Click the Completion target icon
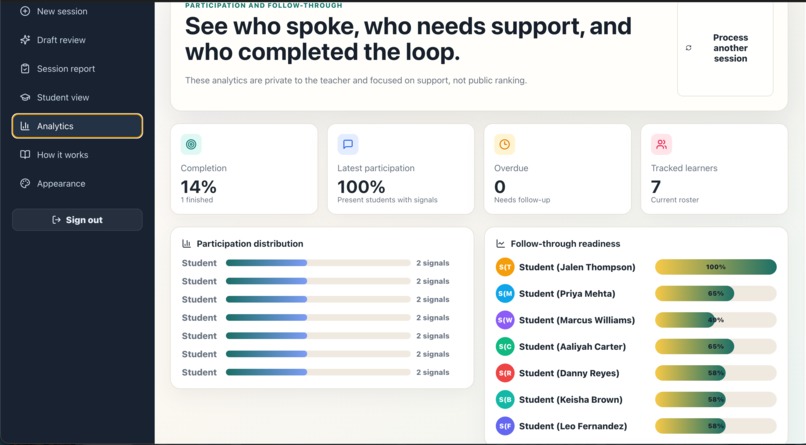806x445 pixels. (x=191, y=144)
